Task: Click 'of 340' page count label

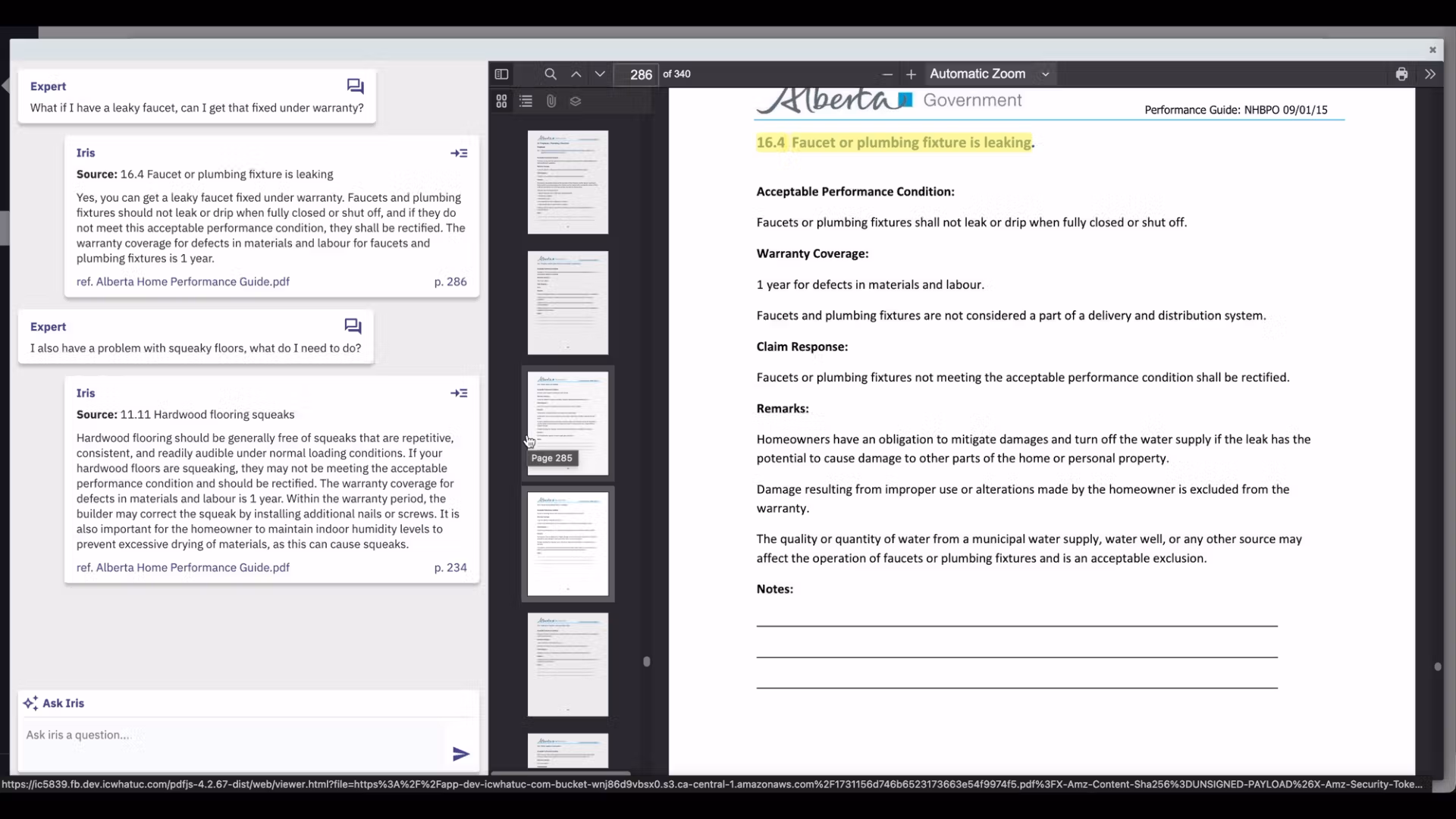Action: click(676, 74)
